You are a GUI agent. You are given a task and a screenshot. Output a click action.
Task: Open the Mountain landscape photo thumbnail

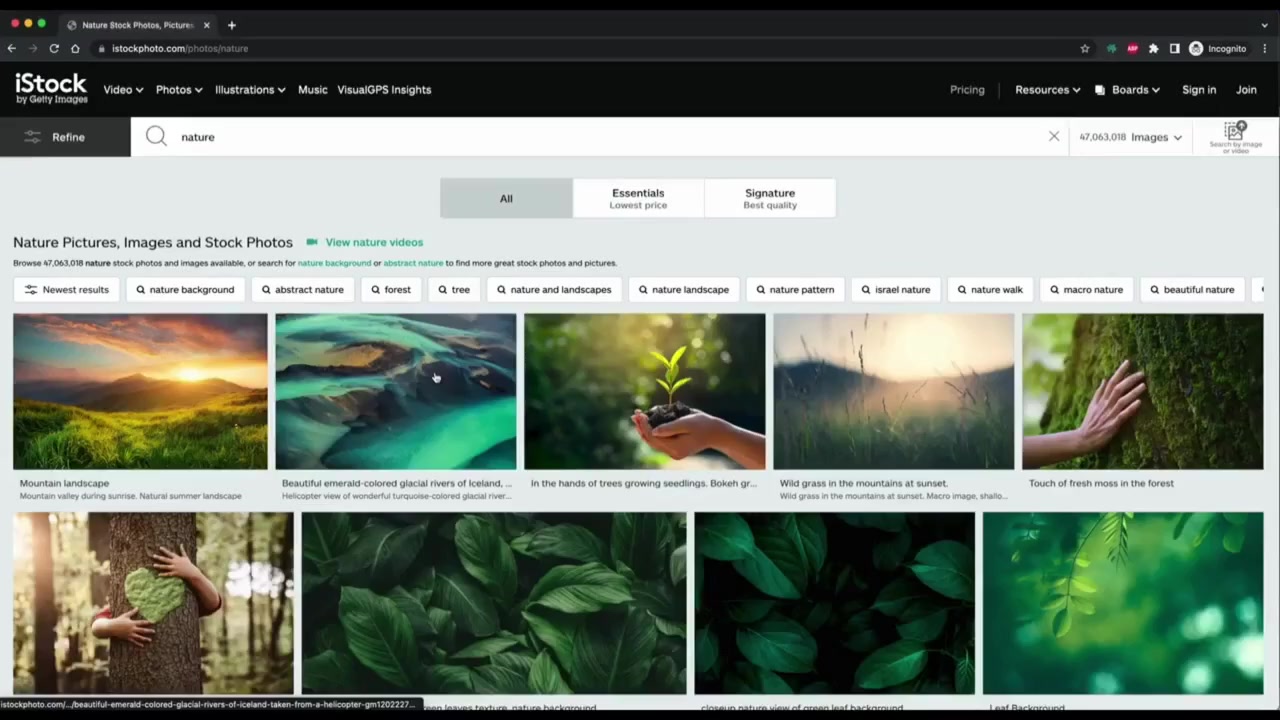[x=140, y=390]
